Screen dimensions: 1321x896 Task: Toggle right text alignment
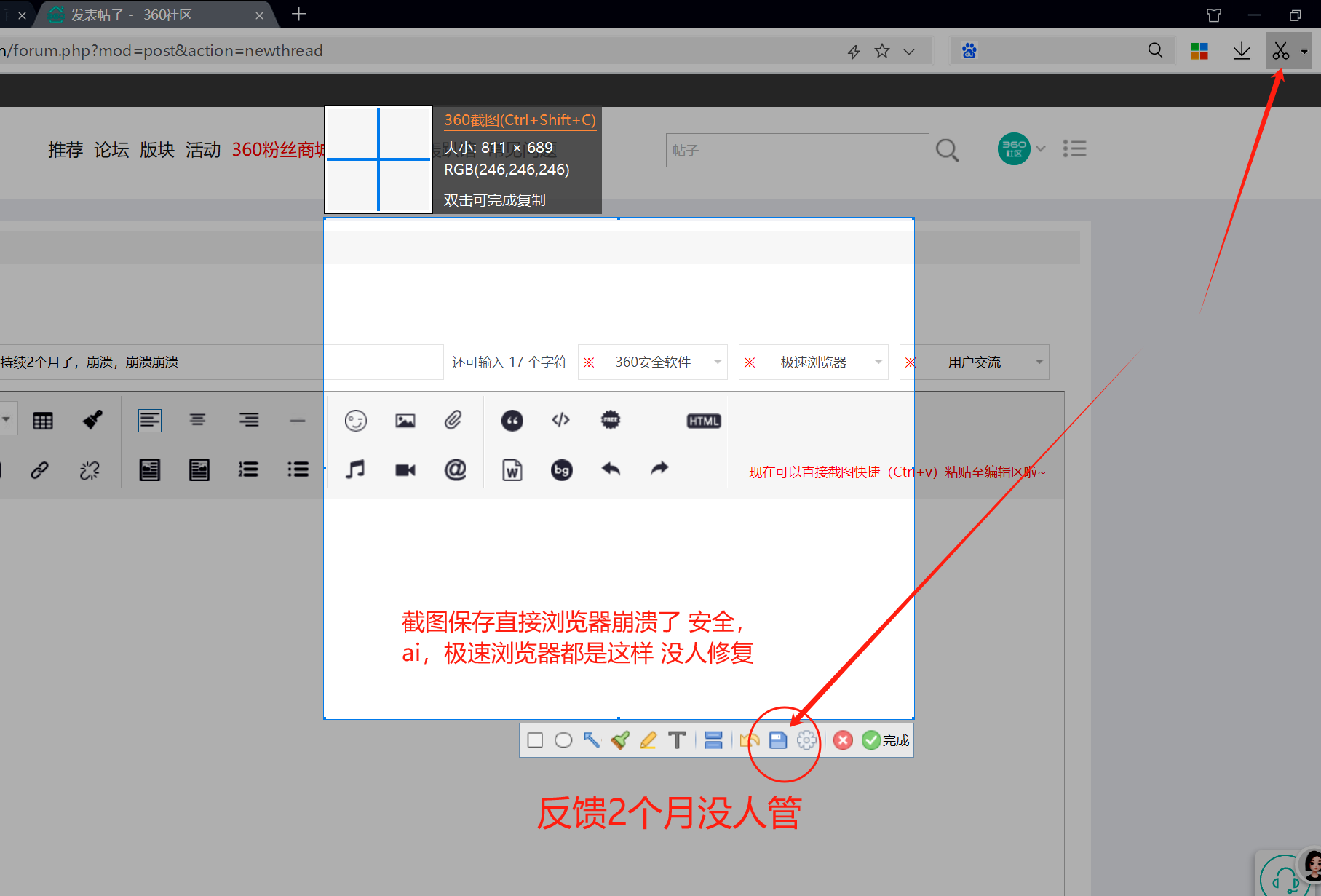click(x=248, y=420)
